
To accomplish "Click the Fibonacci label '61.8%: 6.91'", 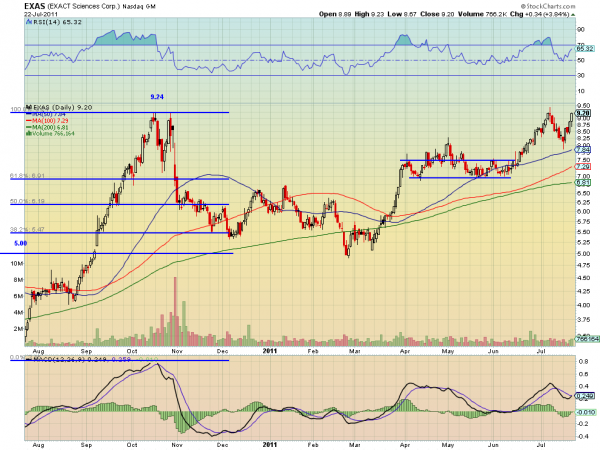I will coord(27,176).
